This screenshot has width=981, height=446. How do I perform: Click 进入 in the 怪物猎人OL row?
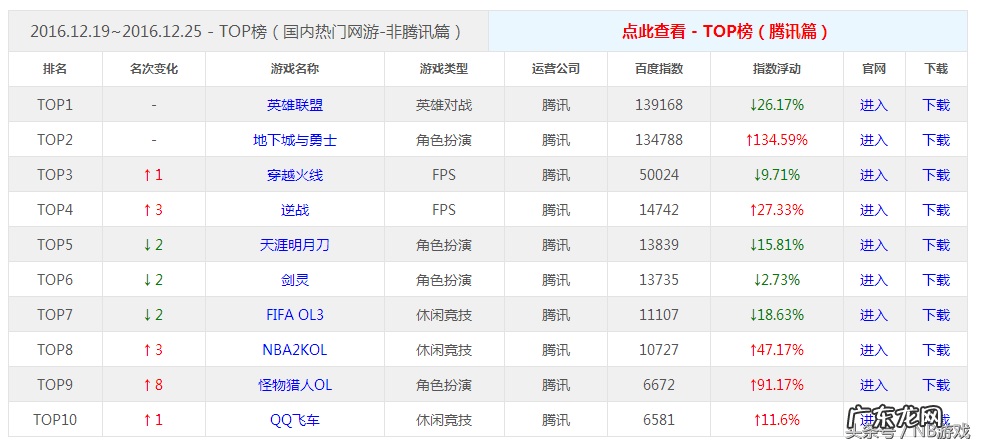[x=873, y=385]
